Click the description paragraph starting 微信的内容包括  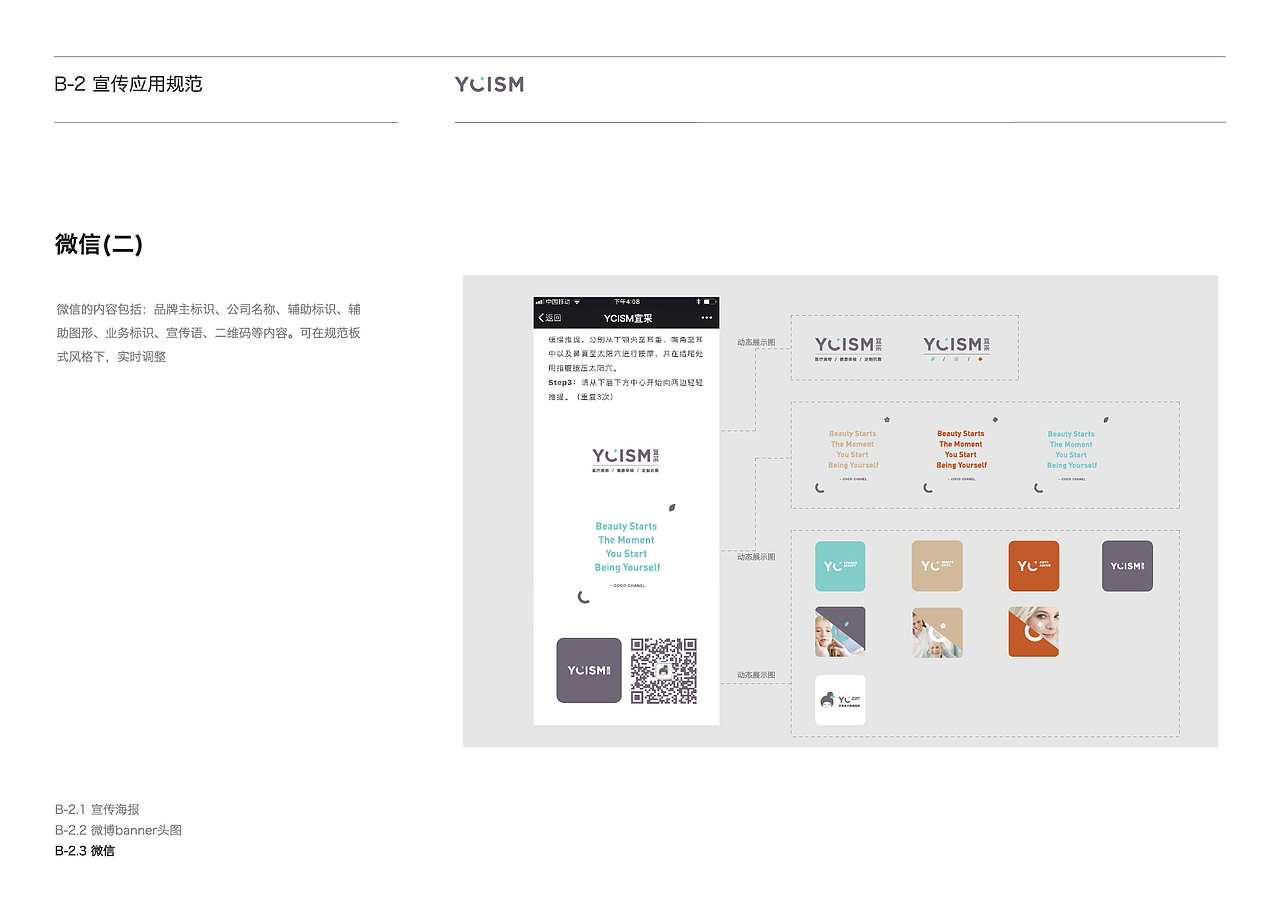click(x=208, y=332)
